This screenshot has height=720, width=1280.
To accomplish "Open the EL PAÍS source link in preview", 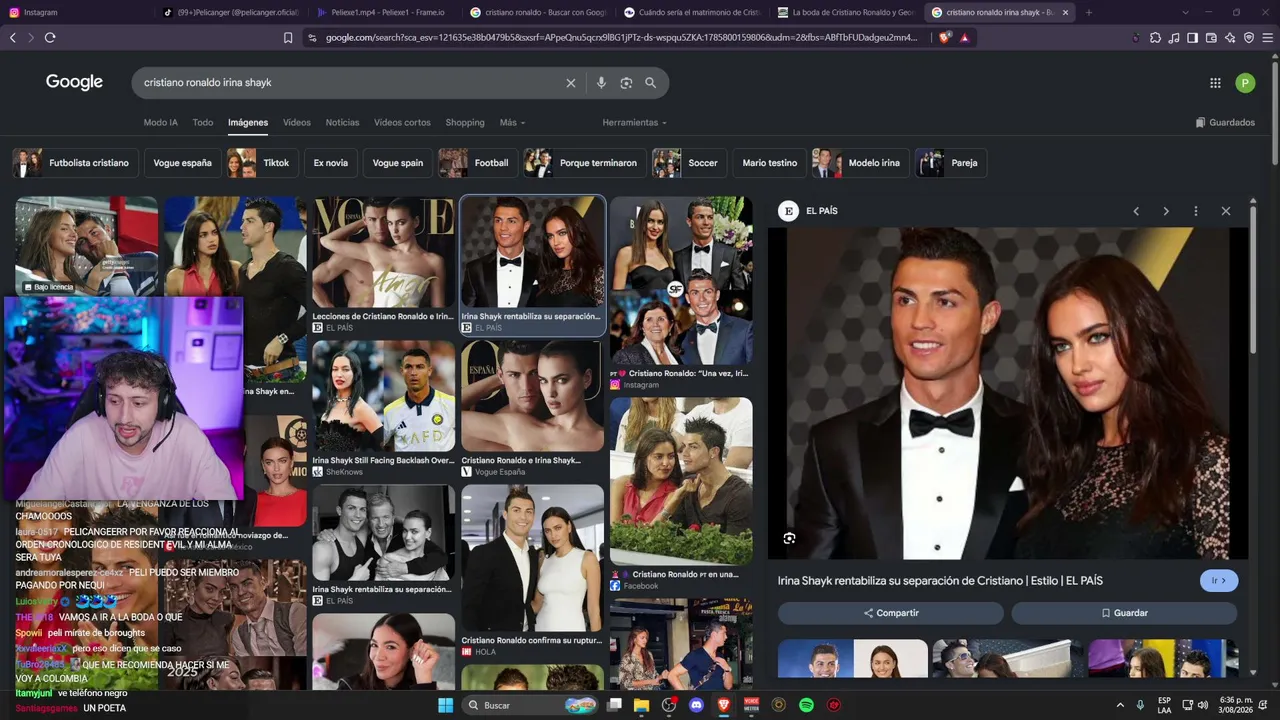I will coord(809,211).
